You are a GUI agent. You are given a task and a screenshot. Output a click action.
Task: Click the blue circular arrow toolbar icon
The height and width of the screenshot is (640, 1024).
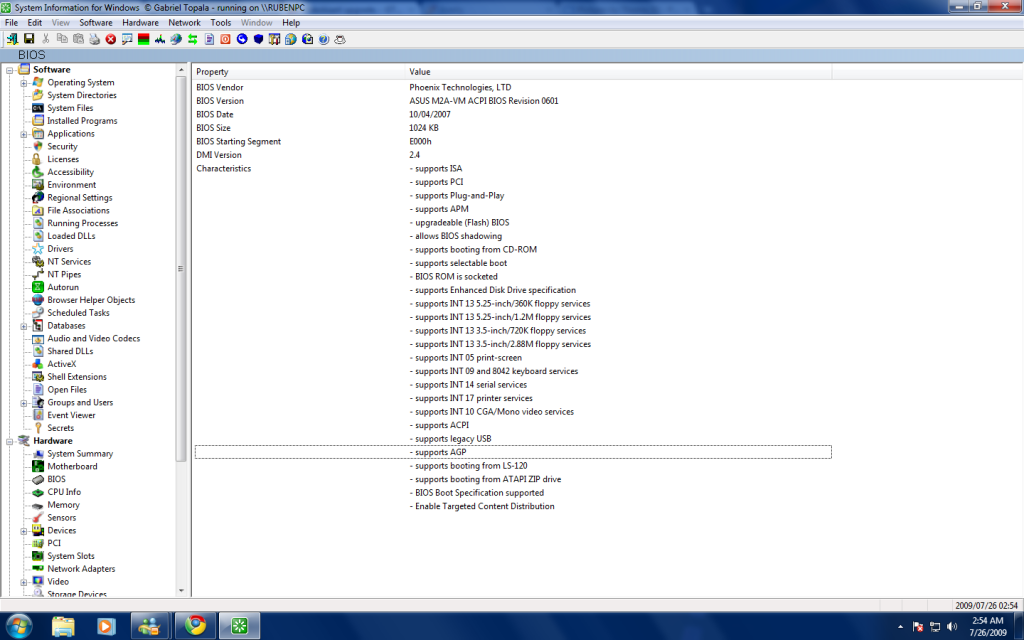tap(242, 39)
